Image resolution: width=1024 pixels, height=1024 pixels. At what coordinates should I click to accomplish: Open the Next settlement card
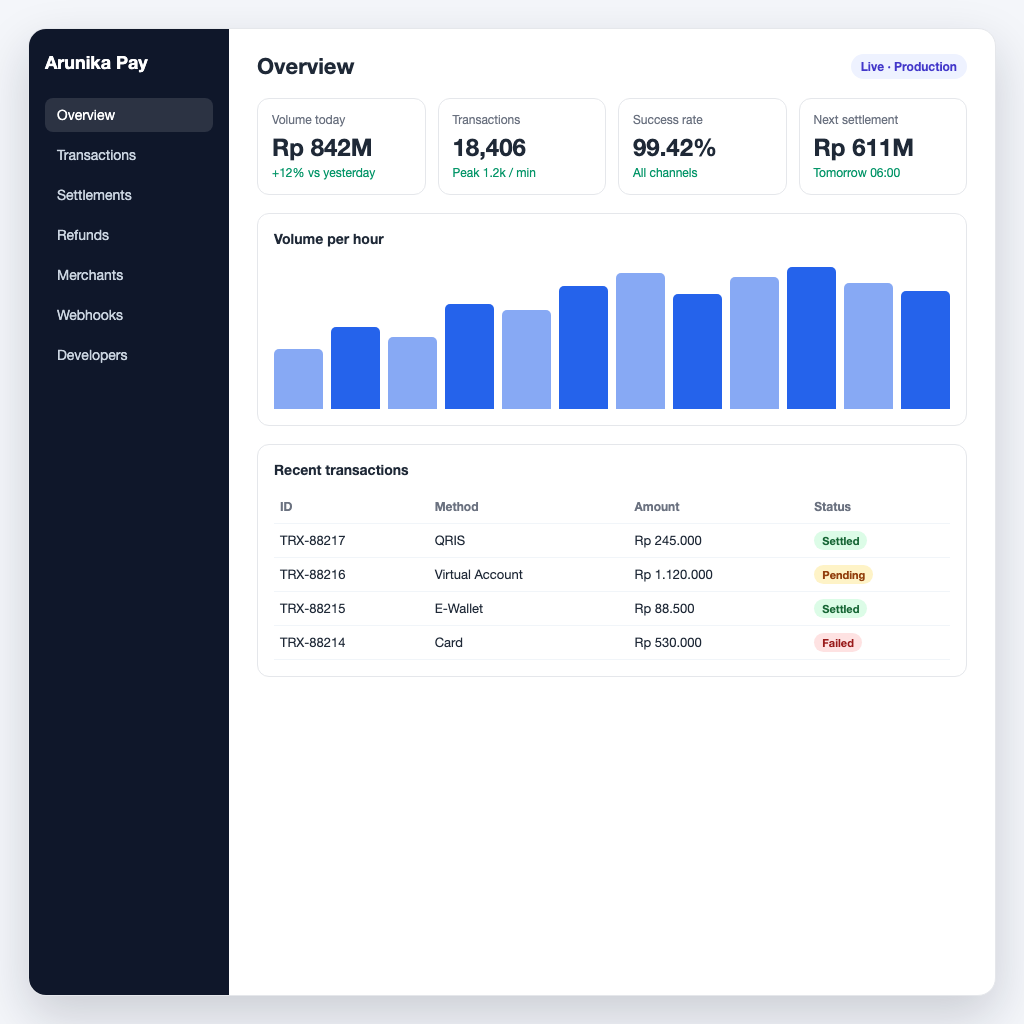tap(883, 146)
